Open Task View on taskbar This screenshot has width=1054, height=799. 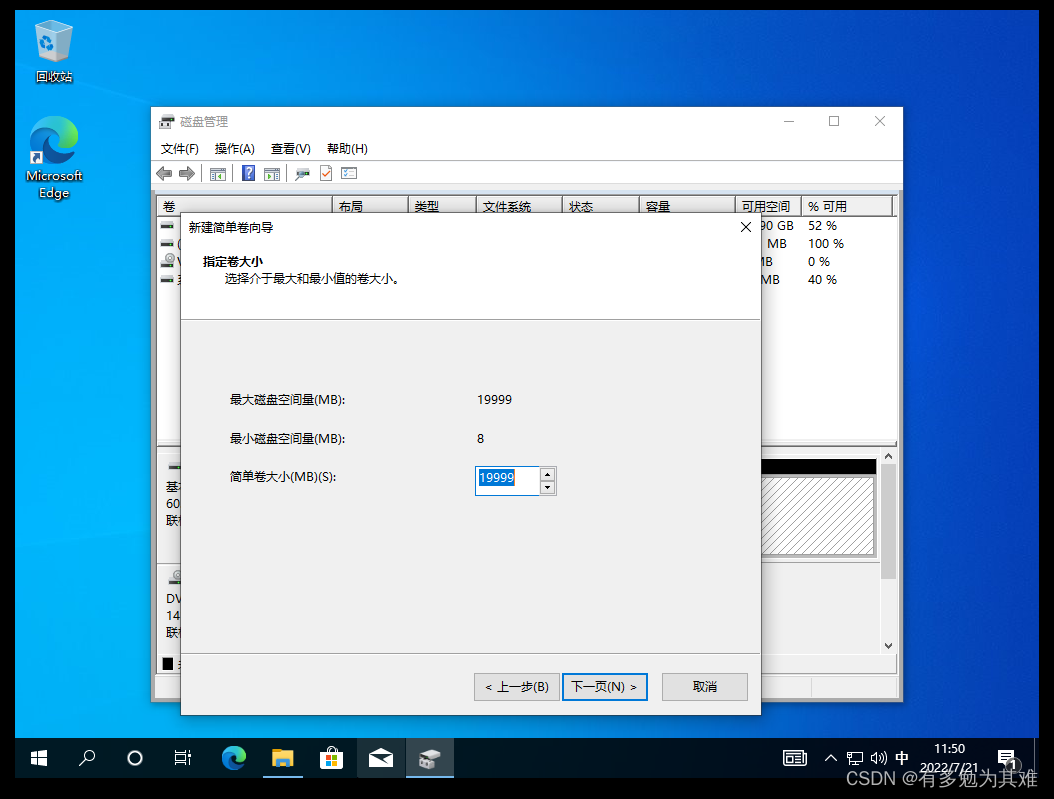click(183, 758)
